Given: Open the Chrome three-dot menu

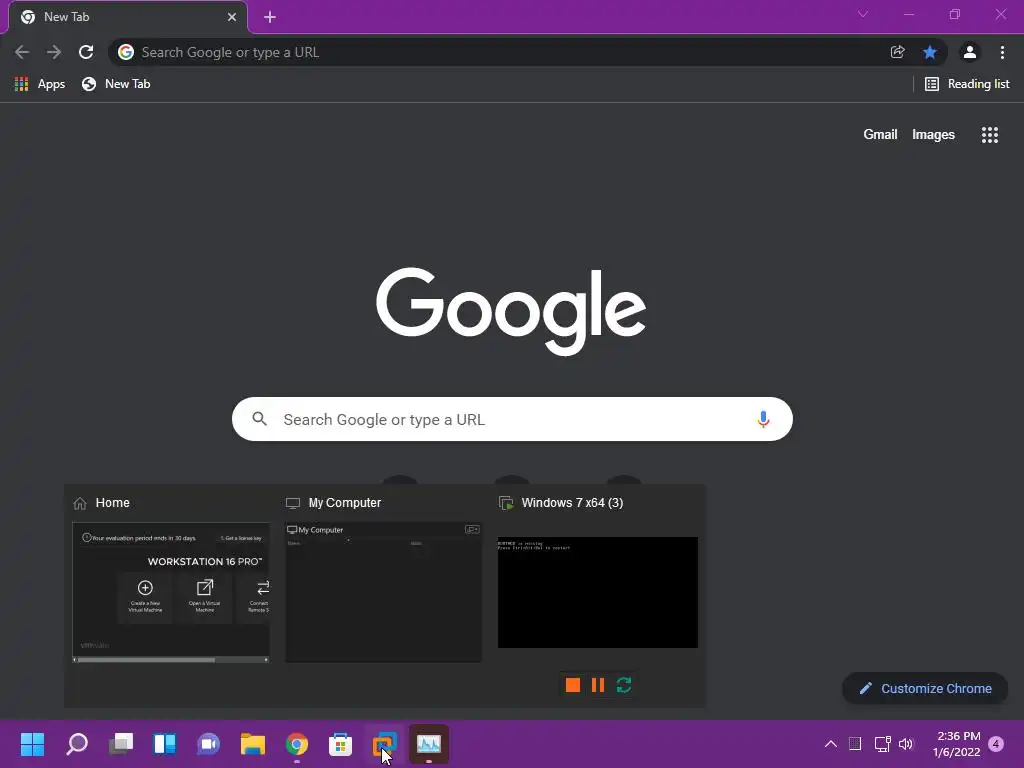Looking at the screenshot, I should tap(1002, 52).
